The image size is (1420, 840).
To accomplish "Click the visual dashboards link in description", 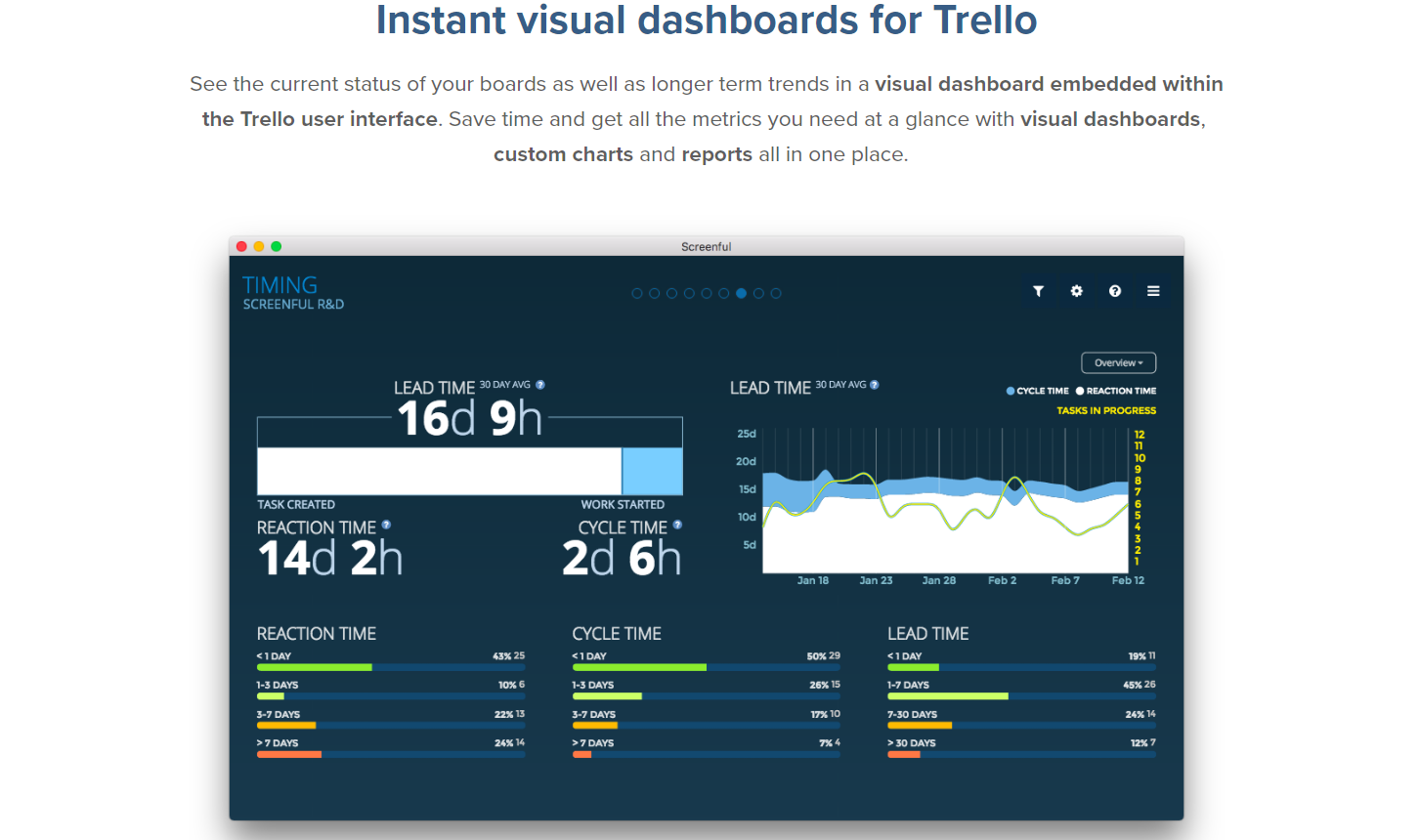I will (x=1110, y=119).
